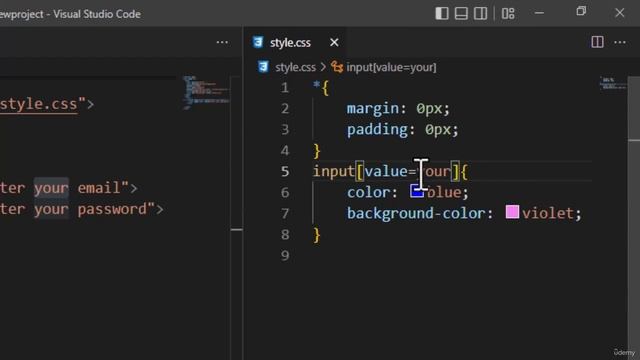Close the style.css tab
Viewport: 640px width, 360px height.
pyautogui.click(x=334, y=42)
